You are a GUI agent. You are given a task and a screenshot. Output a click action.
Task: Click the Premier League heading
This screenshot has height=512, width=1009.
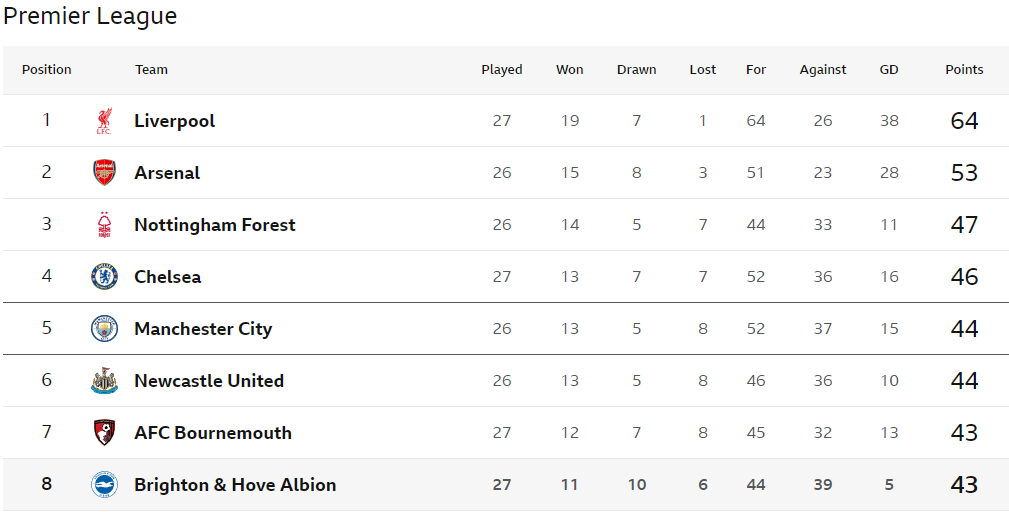pyautogui.click(x=90, y=15)
